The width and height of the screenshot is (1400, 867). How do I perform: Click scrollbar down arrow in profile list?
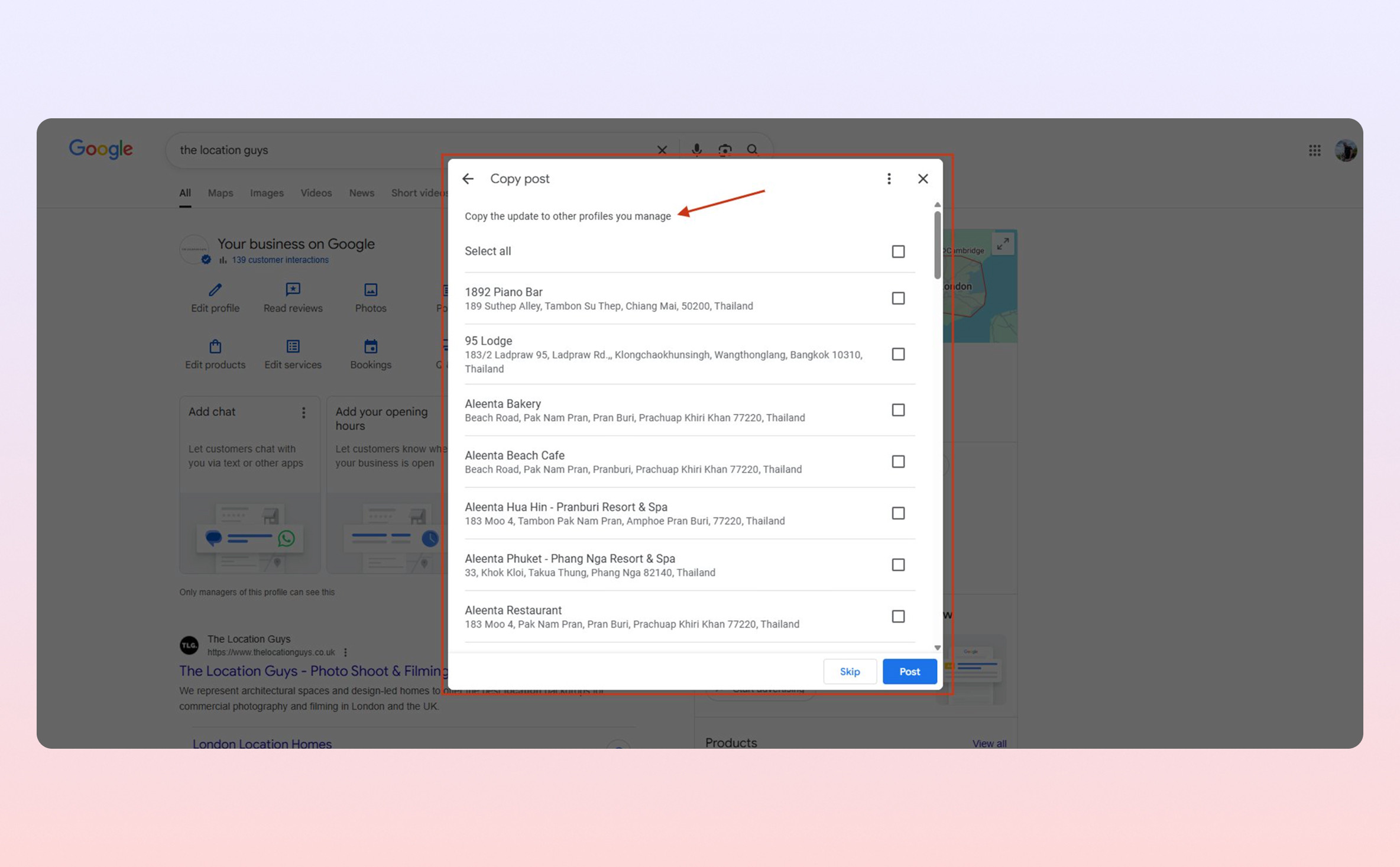coord(937,648)
